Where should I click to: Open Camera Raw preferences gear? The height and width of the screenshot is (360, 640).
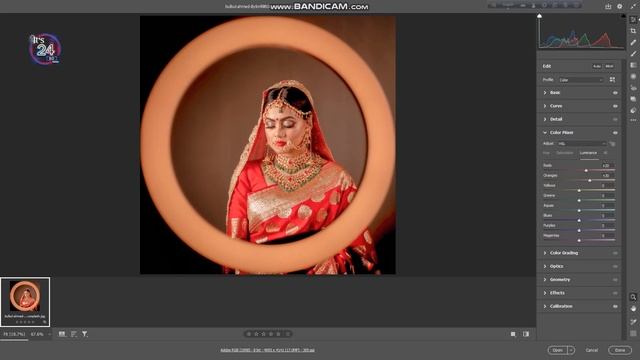(620, 6)
